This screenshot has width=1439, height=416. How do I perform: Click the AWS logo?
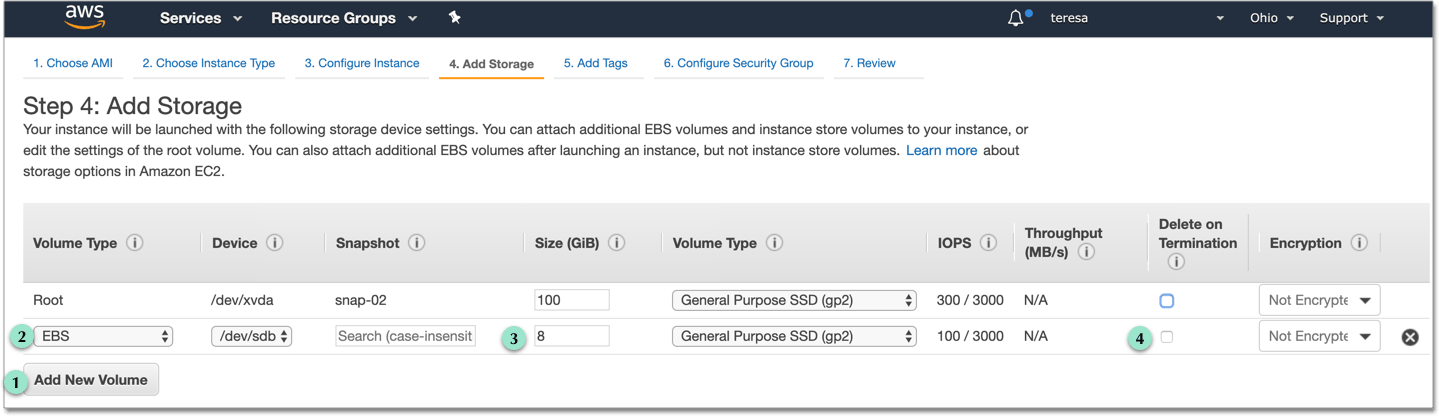coord(85,17)
